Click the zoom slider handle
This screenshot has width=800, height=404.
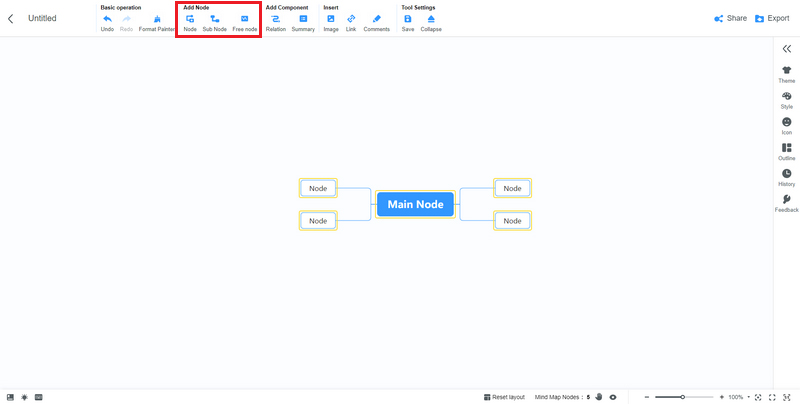point(683,397)
